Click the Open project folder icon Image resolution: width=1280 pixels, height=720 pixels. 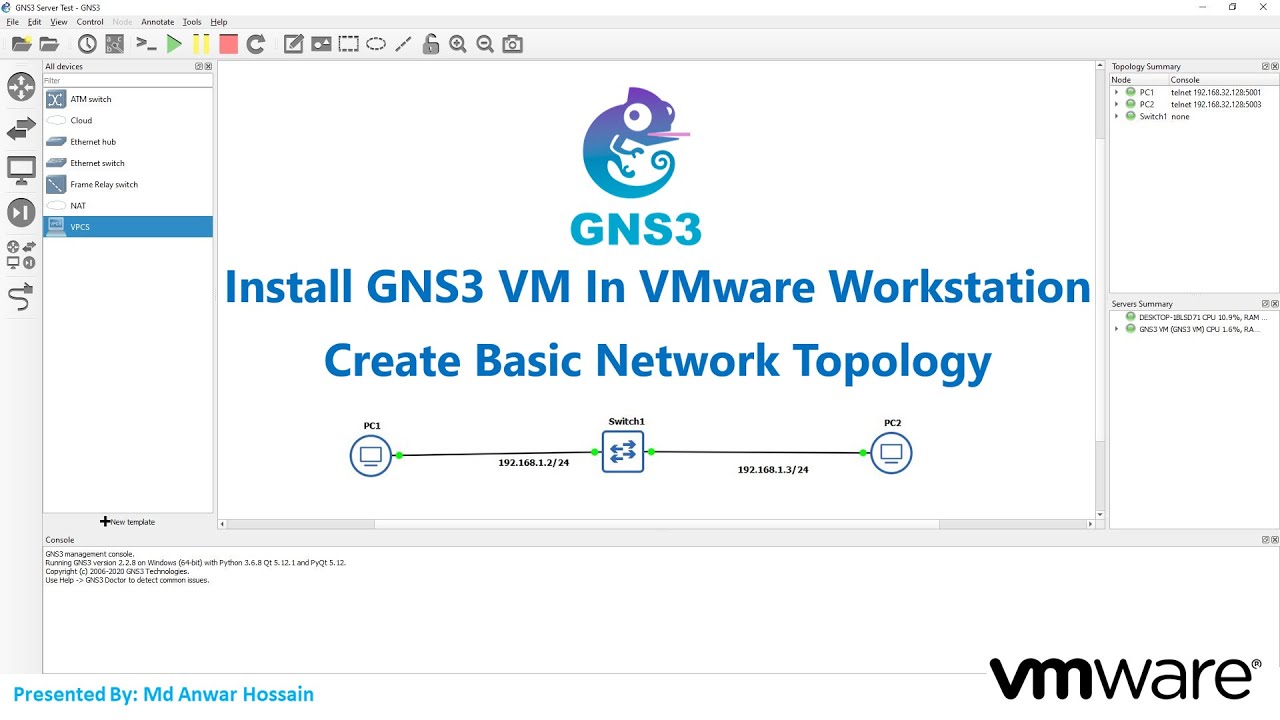(x=49, y=44)
